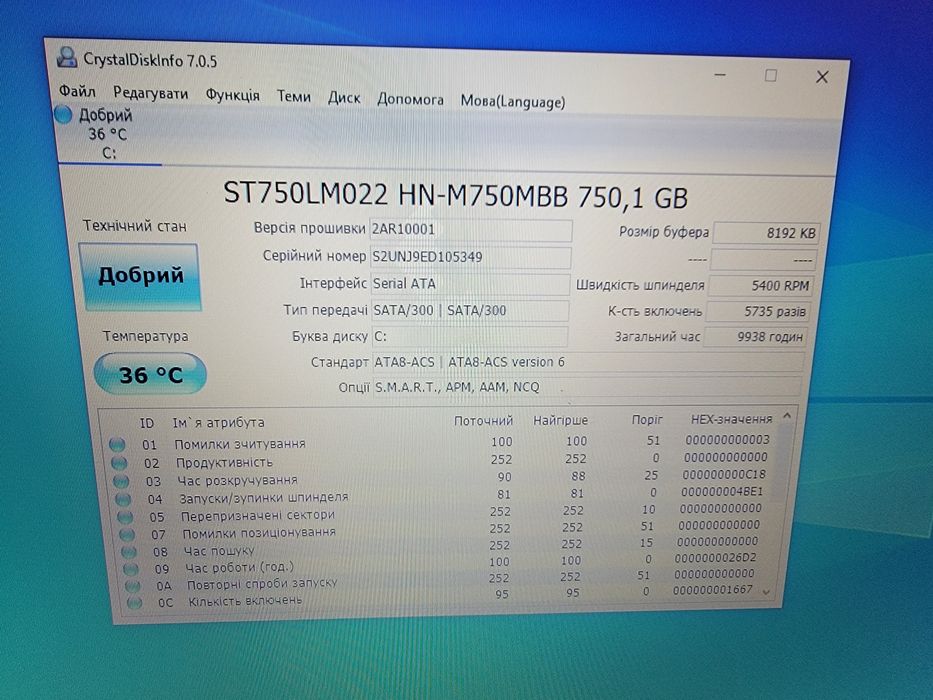Click HEX value 000000000C18
Image resolution: width=933 pixels, height=700 pixels.
pyautogui.click(x=724, y=474)
